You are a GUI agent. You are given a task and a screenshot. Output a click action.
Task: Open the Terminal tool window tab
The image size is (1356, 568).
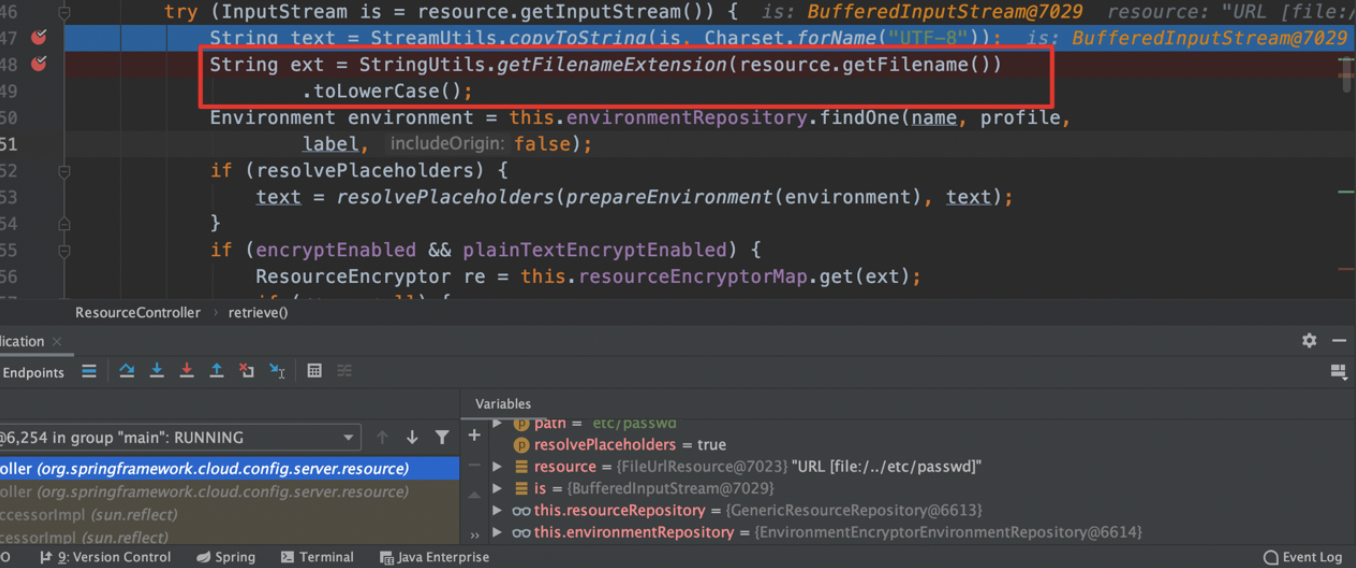[x=317, y=557]
